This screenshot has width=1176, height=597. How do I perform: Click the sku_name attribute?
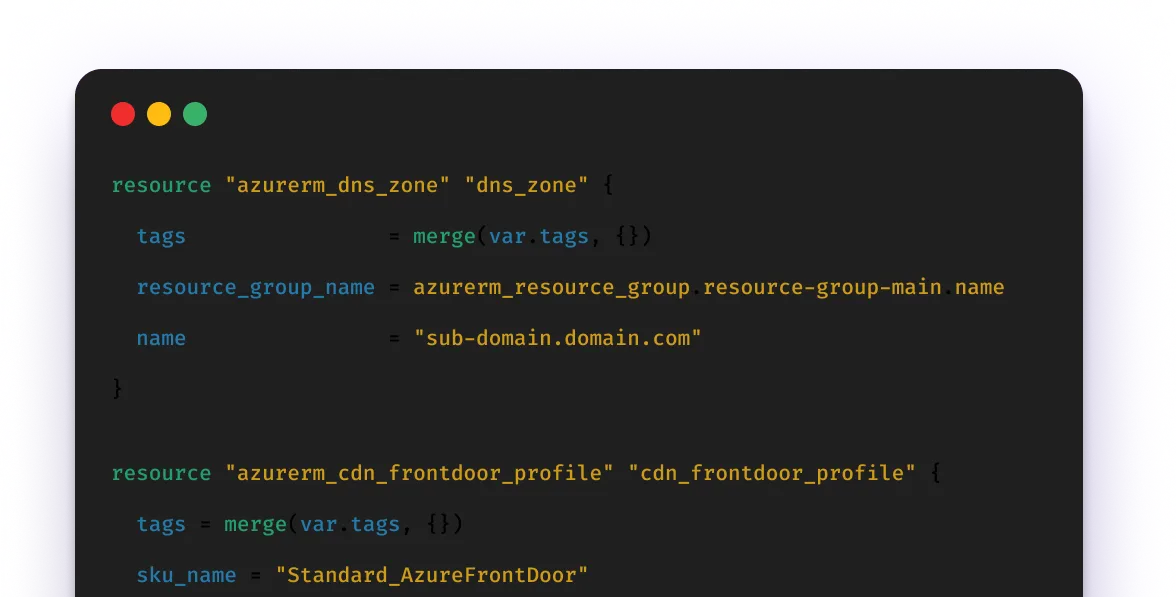click(x=186, y=575)
